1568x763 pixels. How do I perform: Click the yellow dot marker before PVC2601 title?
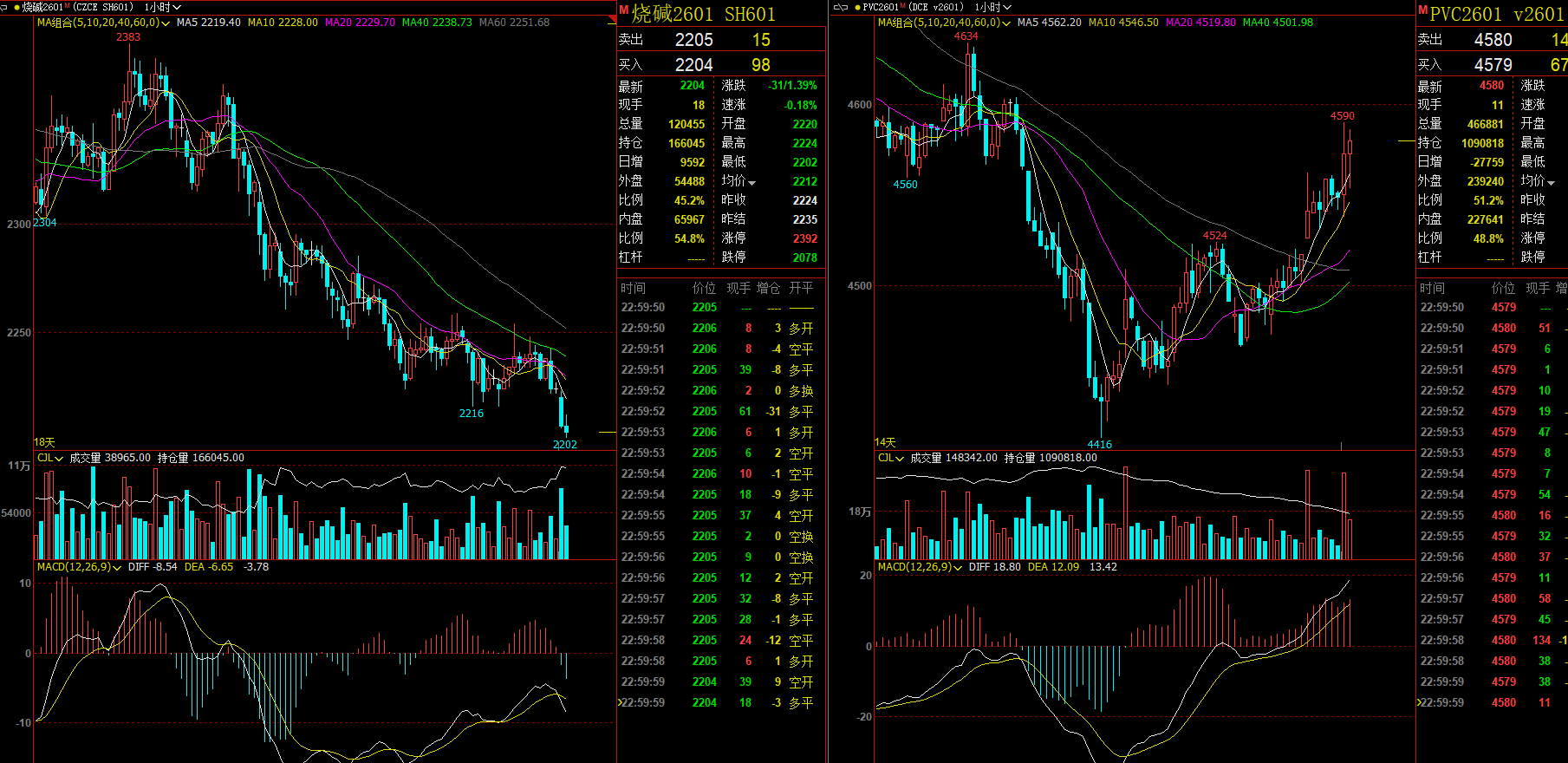pyautogui.click(x=857, y=7)
